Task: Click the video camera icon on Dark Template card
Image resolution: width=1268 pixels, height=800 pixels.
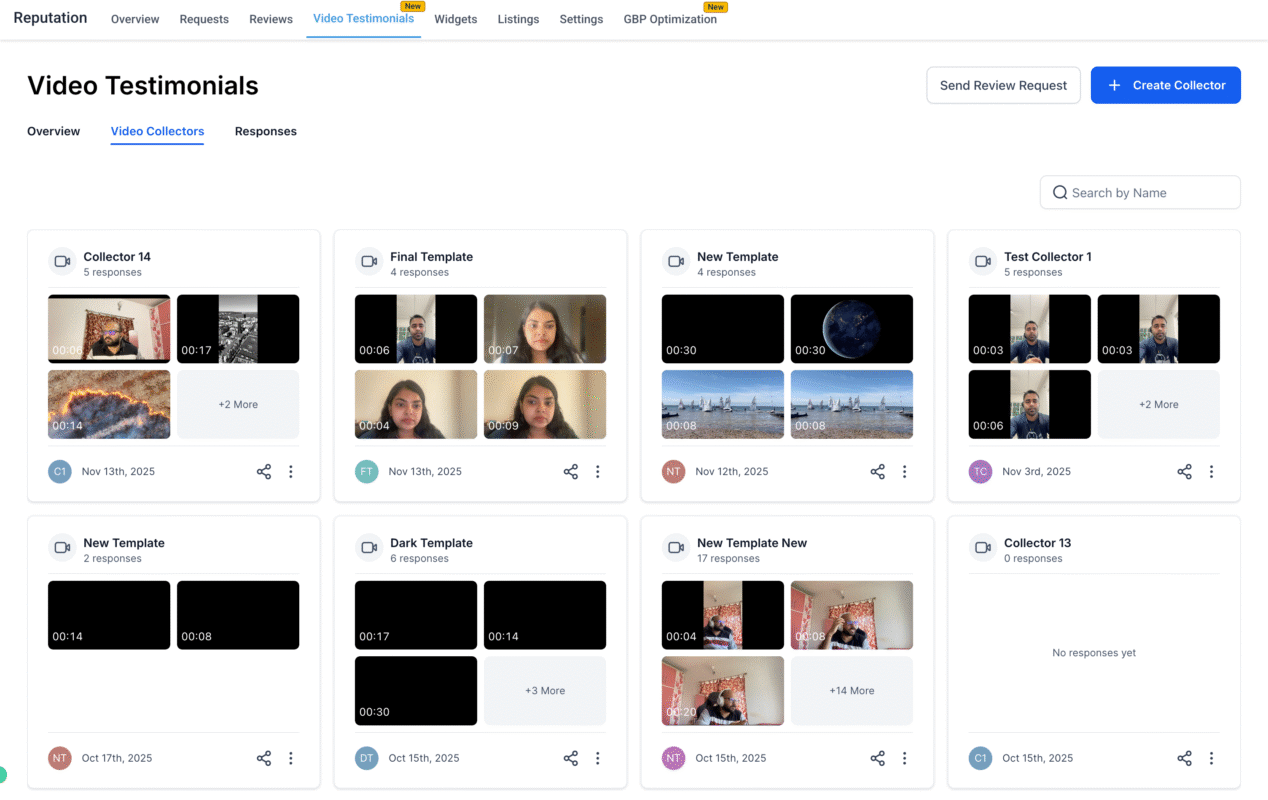Action: coord(368,547)
